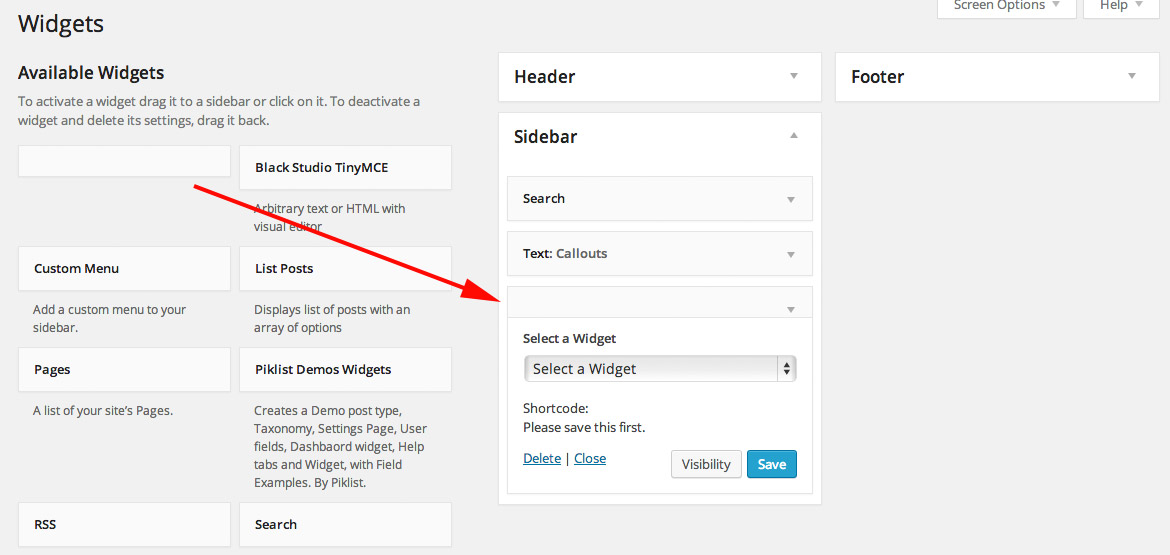Image resolution: width=1170 pixels, height=555 pixels.
Task: Click the Visibility button
Action: point(706,464)
